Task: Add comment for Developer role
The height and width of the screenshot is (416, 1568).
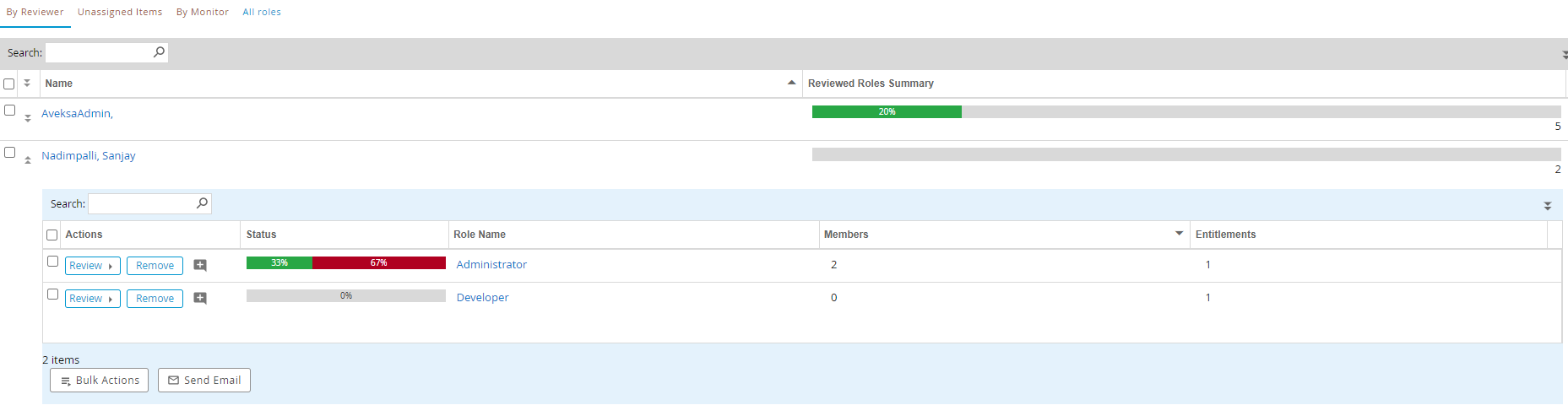Action: click(200, 299)
